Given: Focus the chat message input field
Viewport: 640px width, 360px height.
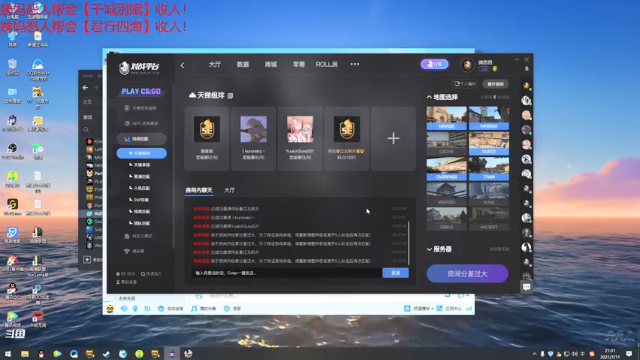Looking at the screenshot, I should pyautogui.click(x=287, y=273).
